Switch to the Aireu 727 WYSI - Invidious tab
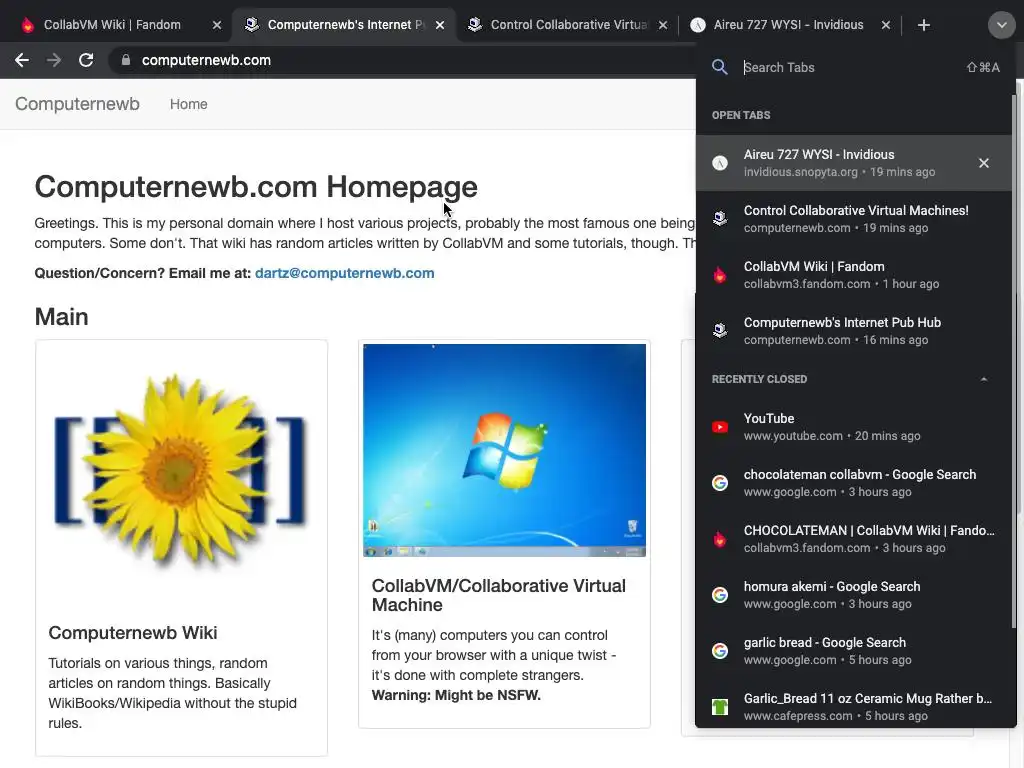This screenshot has height=768, width=1024. (788, 25)
